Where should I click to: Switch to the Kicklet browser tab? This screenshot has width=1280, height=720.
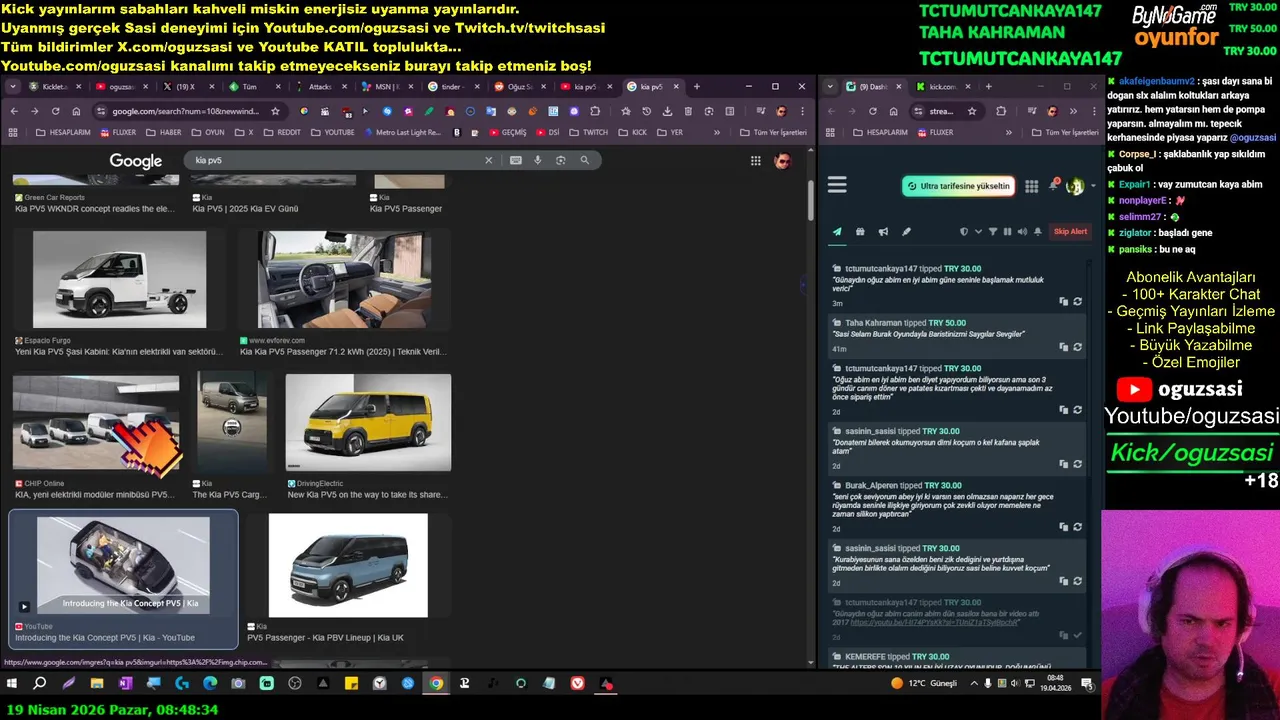click(57, 87)
